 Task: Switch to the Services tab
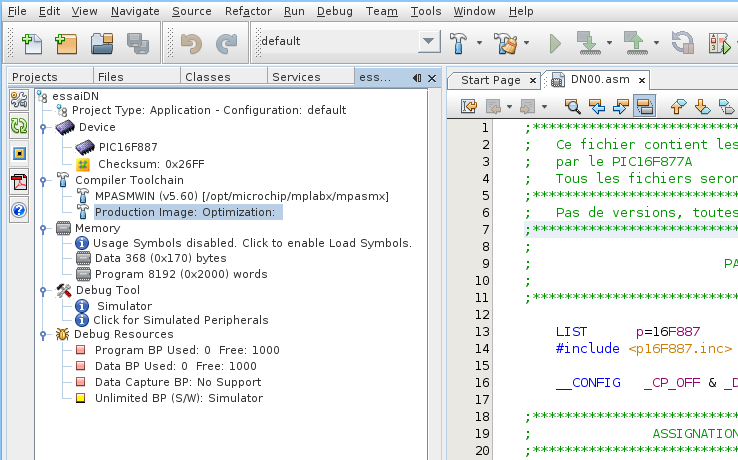(296, 77)
